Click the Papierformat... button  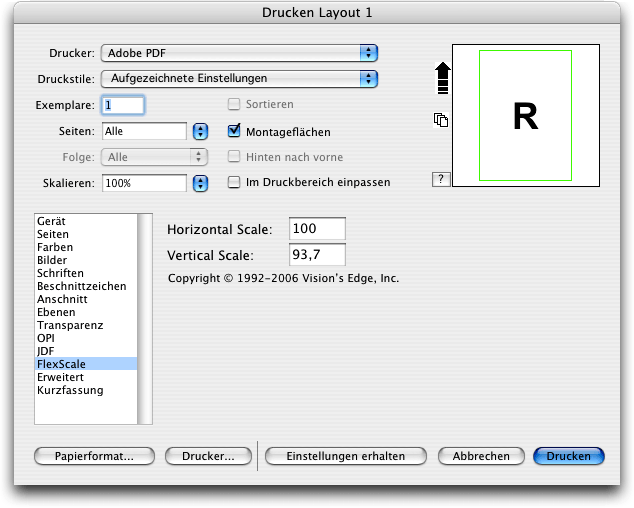tap(94, 456)
